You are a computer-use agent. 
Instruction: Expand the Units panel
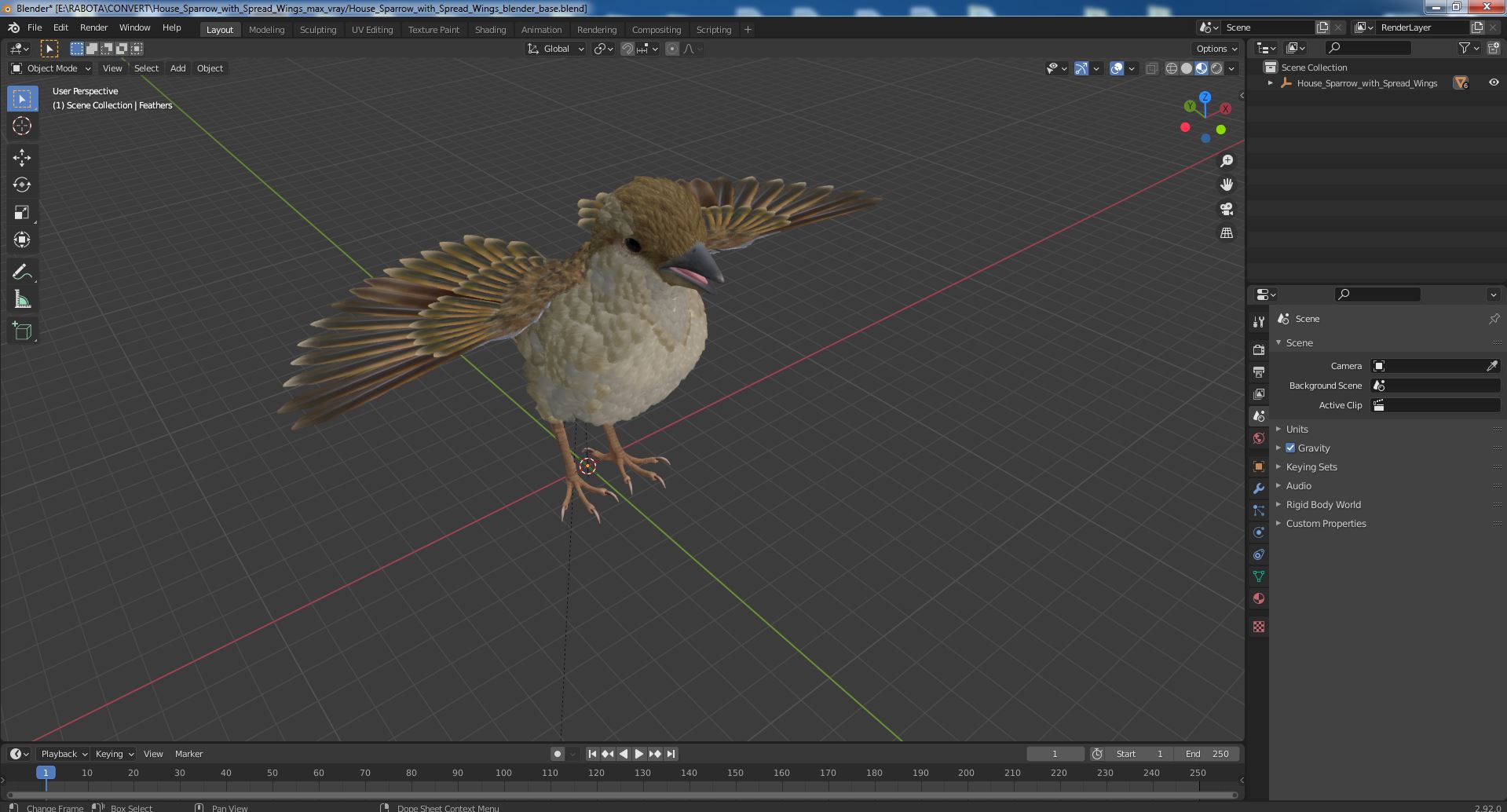click(1297, 429)
